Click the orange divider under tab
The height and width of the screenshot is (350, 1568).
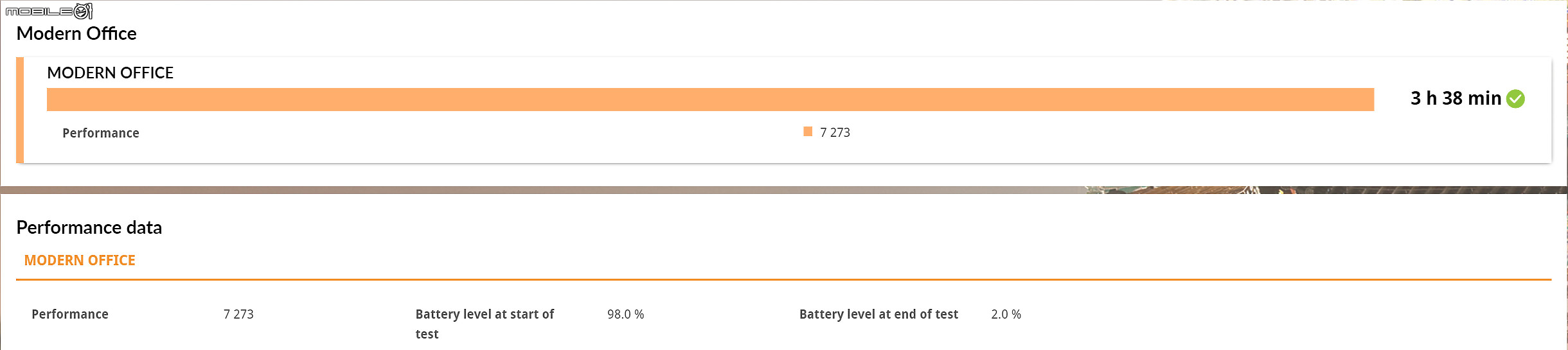(x=783, y=279)
